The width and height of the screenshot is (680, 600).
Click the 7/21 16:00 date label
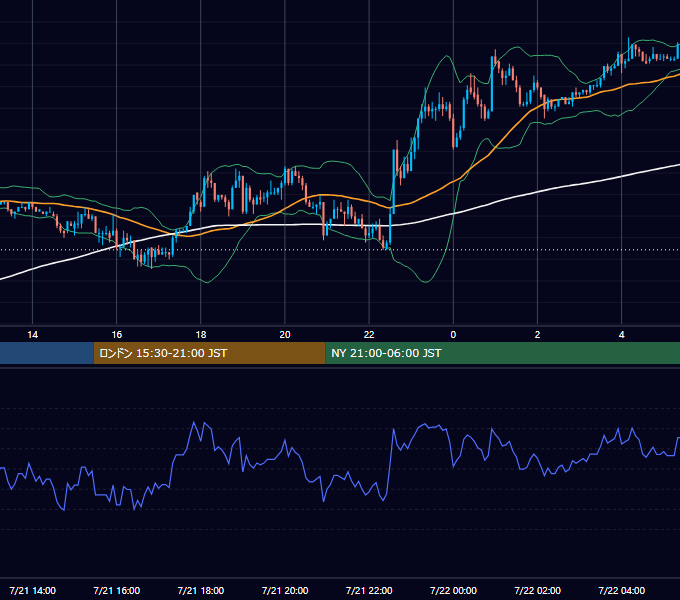tap(117, 590)
